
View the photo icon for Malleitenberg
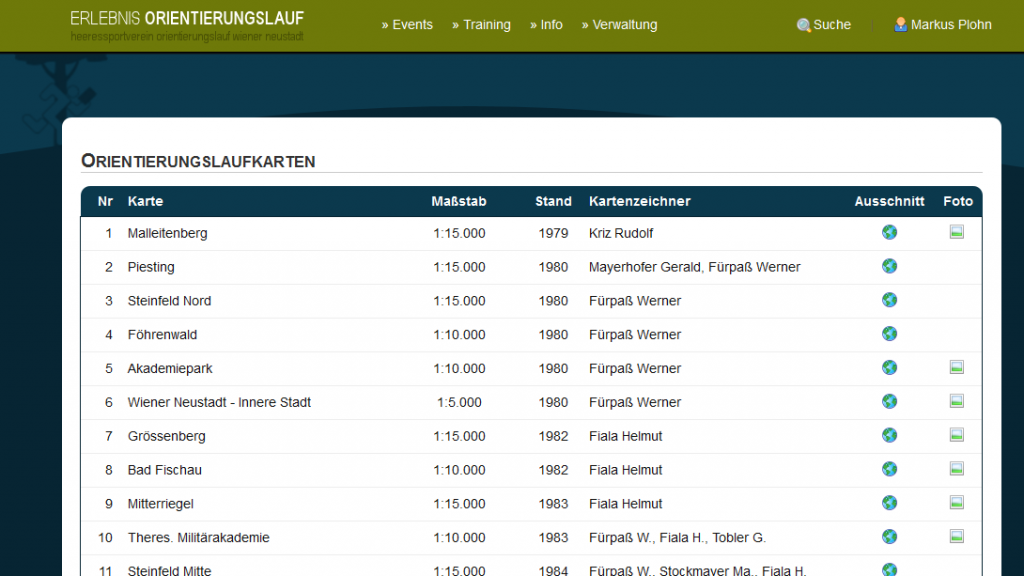pos(956,232)
